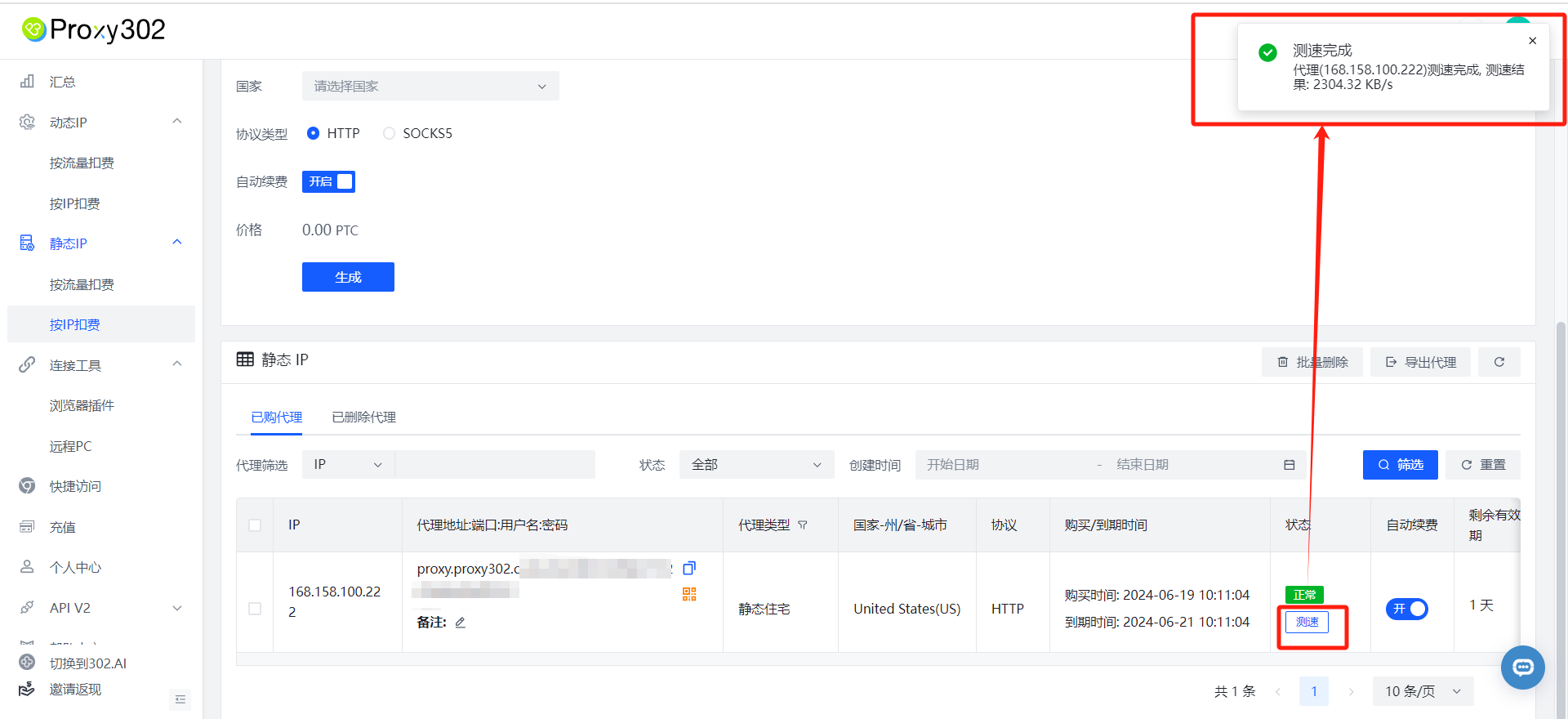Open 汇总 summary icon in sidebar
1568x719 pixels.
point(27,81)
